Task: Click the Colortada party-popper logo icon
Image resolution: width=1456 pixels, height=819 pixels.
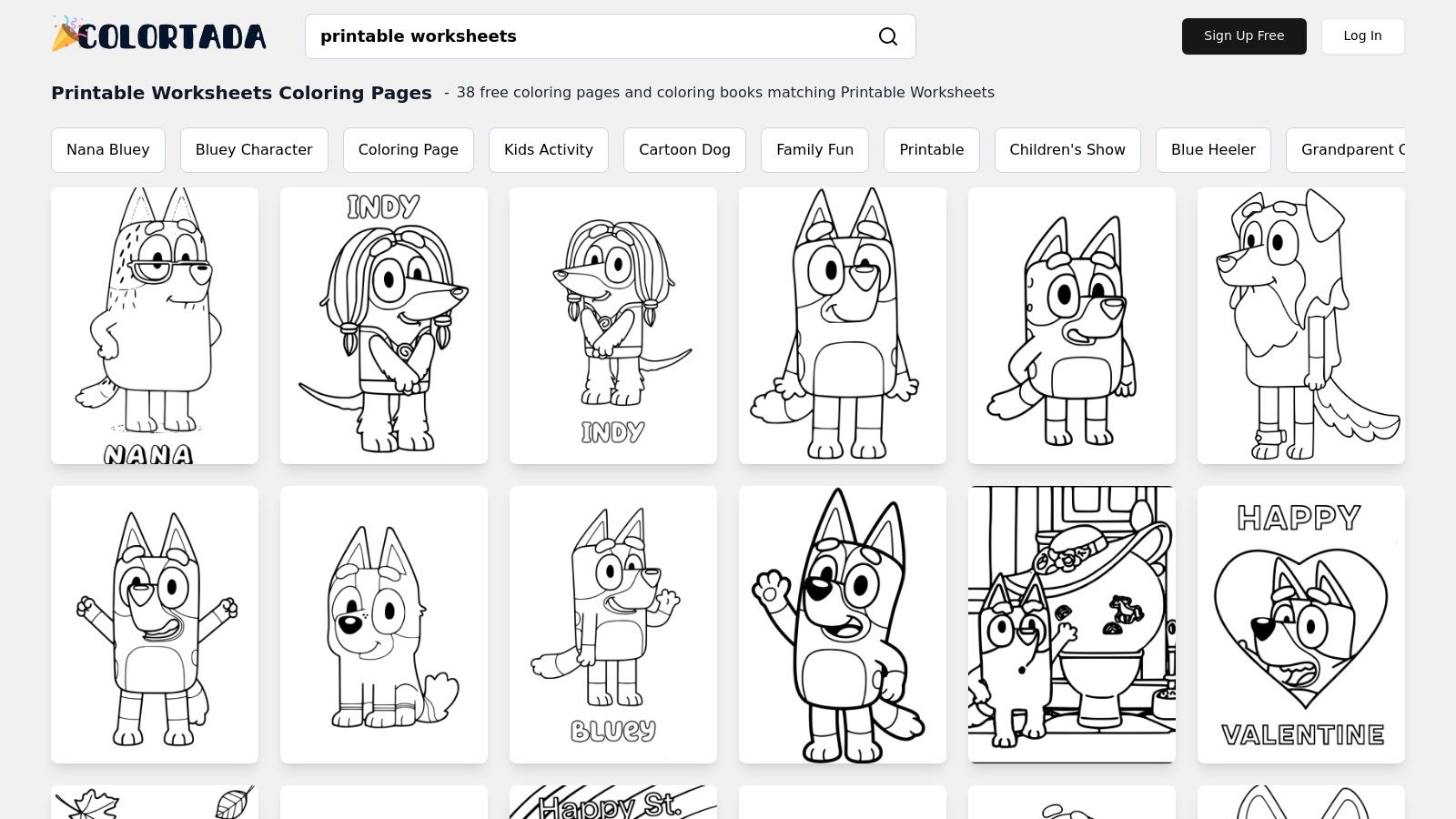Action: (66, 34)
